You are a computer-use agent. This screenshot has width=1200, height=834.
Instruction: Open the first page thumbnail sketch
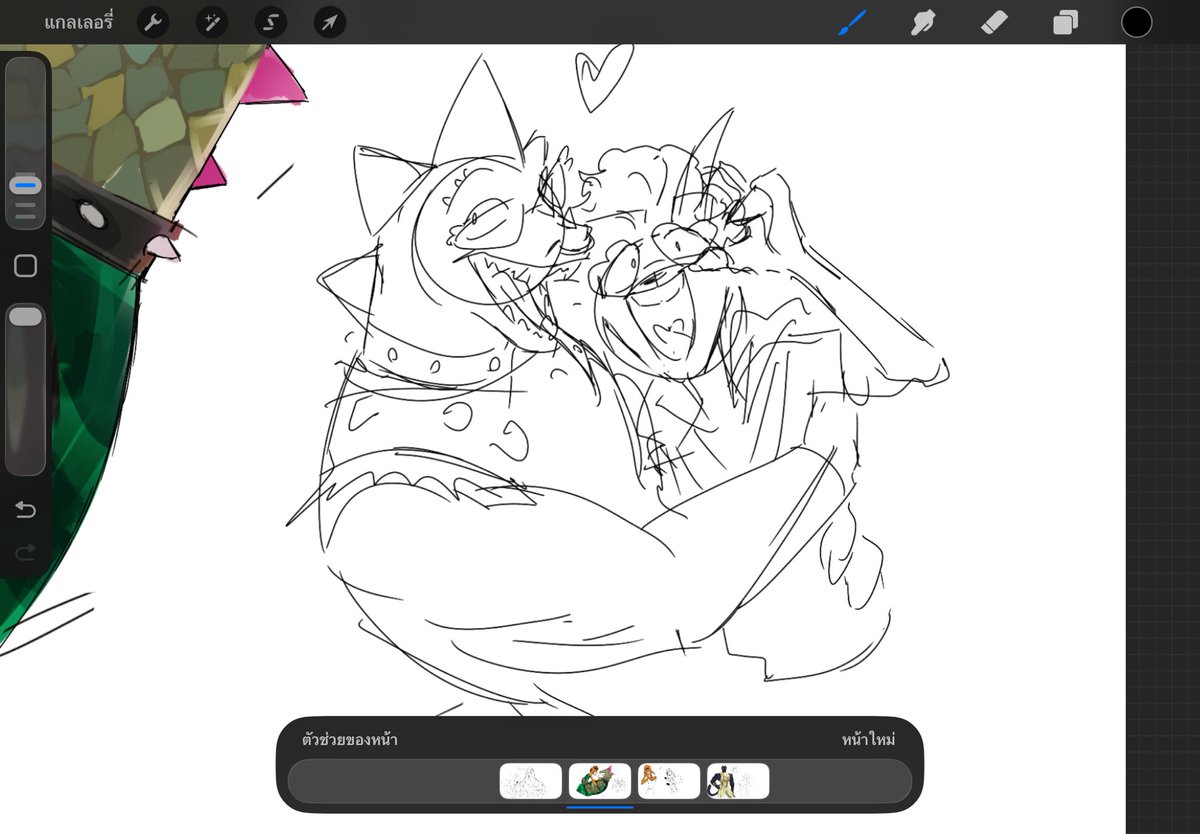tap(531, 781)
